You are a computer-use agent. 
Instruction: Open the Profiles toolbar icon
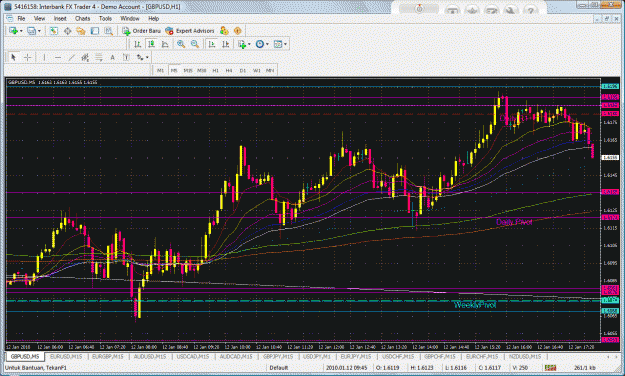[x=31, y=31]
